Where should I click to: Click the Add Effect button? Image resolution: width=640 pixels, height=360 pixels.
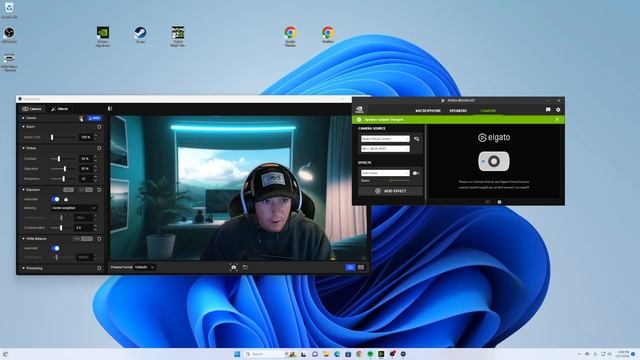click(391, 191)
